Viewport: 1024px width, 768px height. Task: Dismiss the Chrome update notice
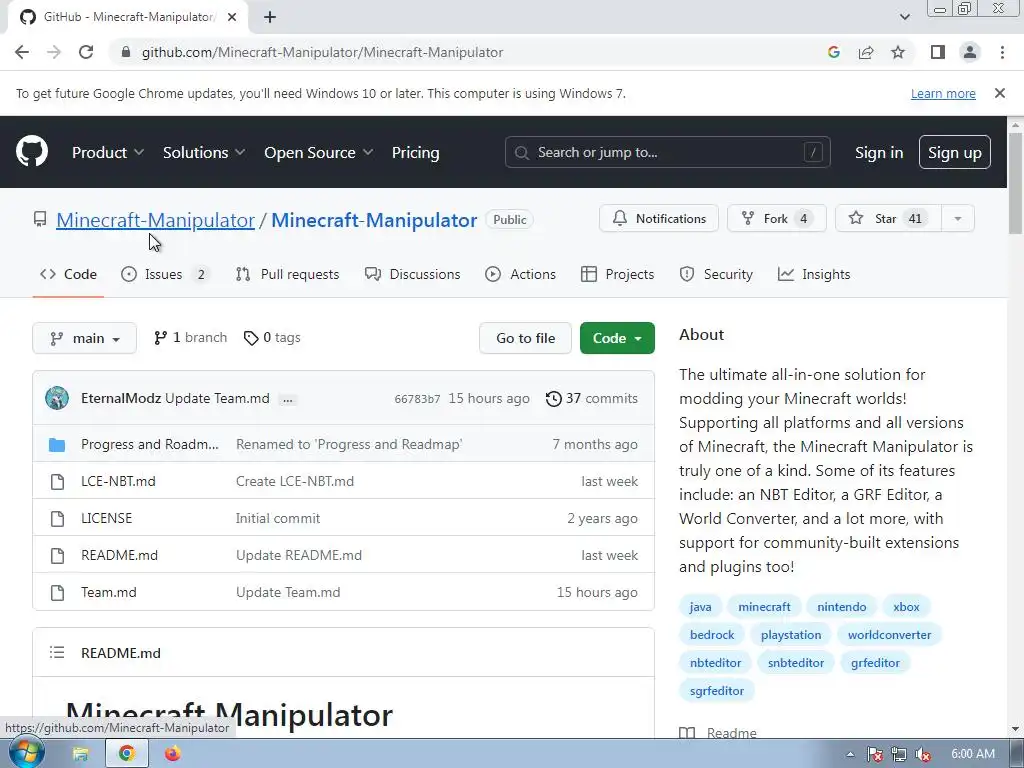tap(999, 93)
